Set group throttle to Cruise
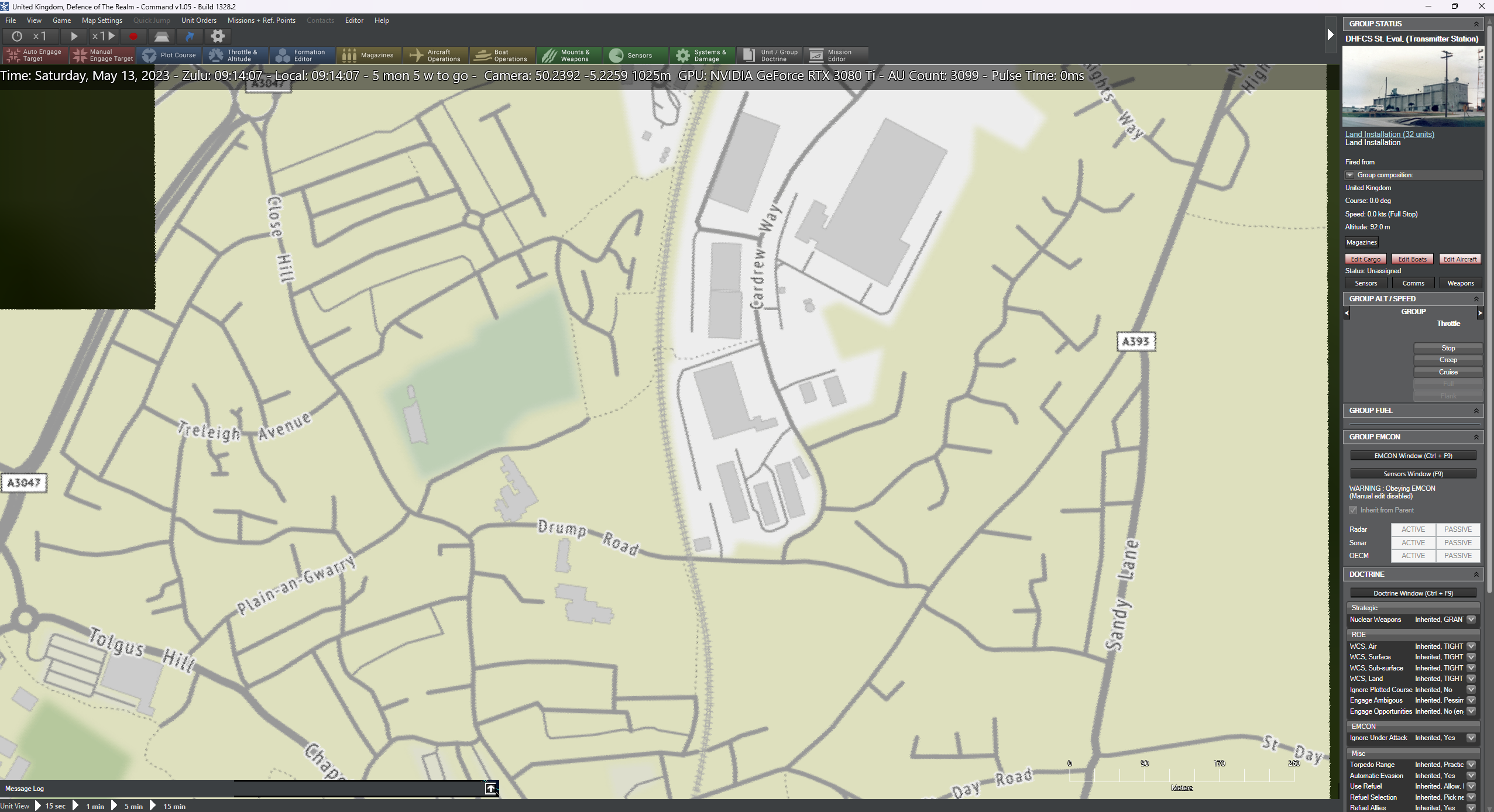Viewport: 1494px width, 812px height. [x=1448, y=372]
